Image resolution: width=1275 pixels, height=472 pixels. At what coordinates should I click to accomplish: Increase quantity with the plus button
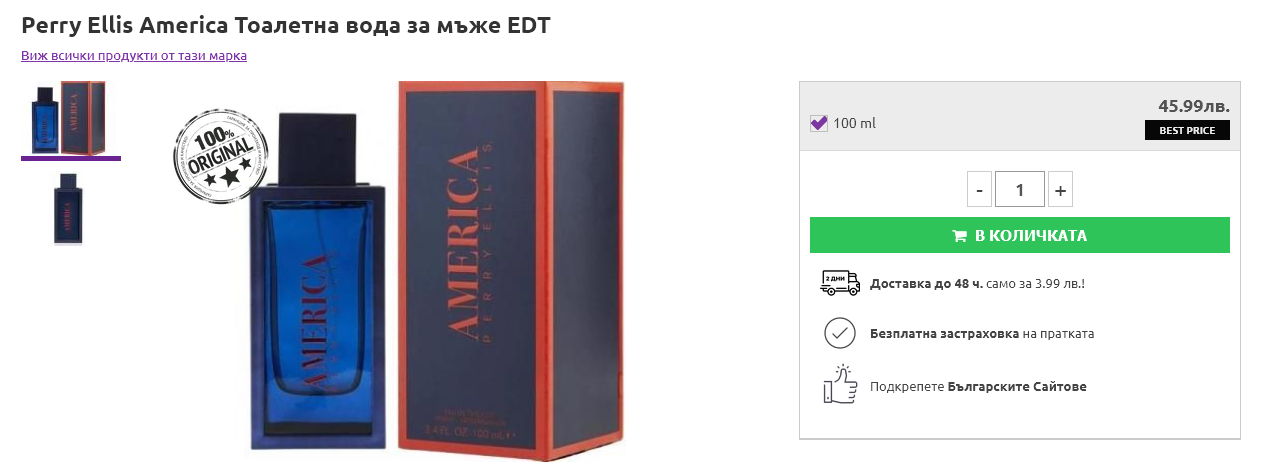pos(1060,189)
